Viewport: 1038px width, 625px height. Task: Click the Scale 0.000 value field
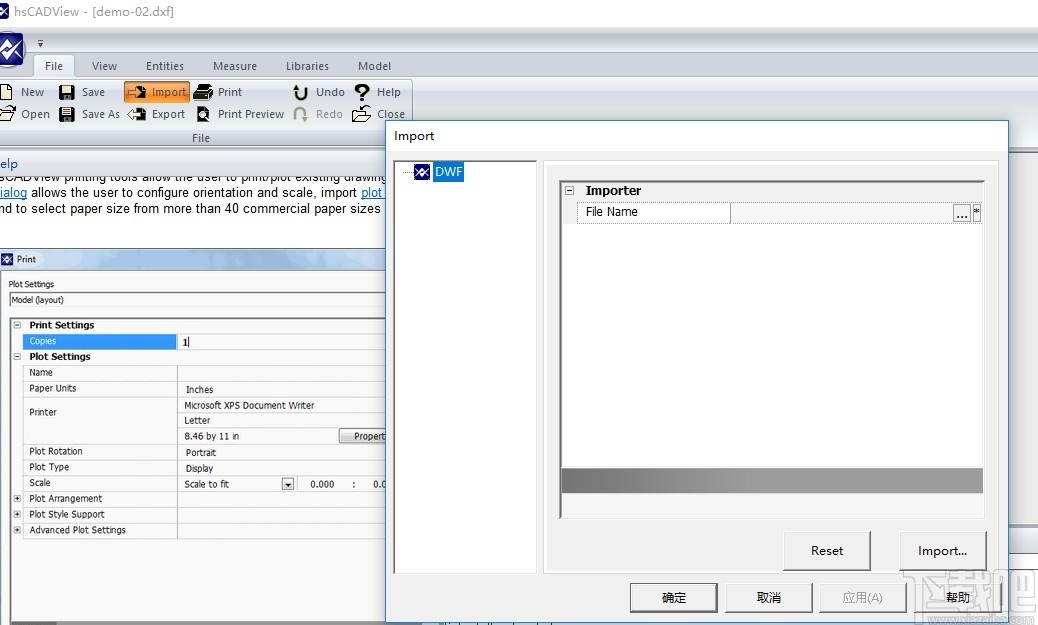(x=322, y=484)
